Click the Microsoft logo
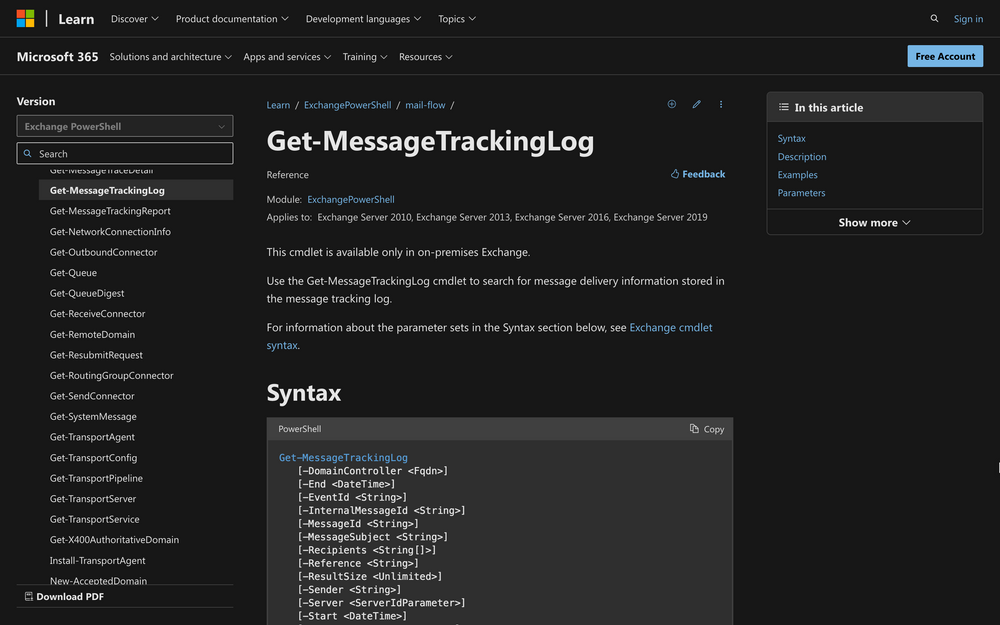This screenshot has width=1000, height=625. (x=25, y=18)
